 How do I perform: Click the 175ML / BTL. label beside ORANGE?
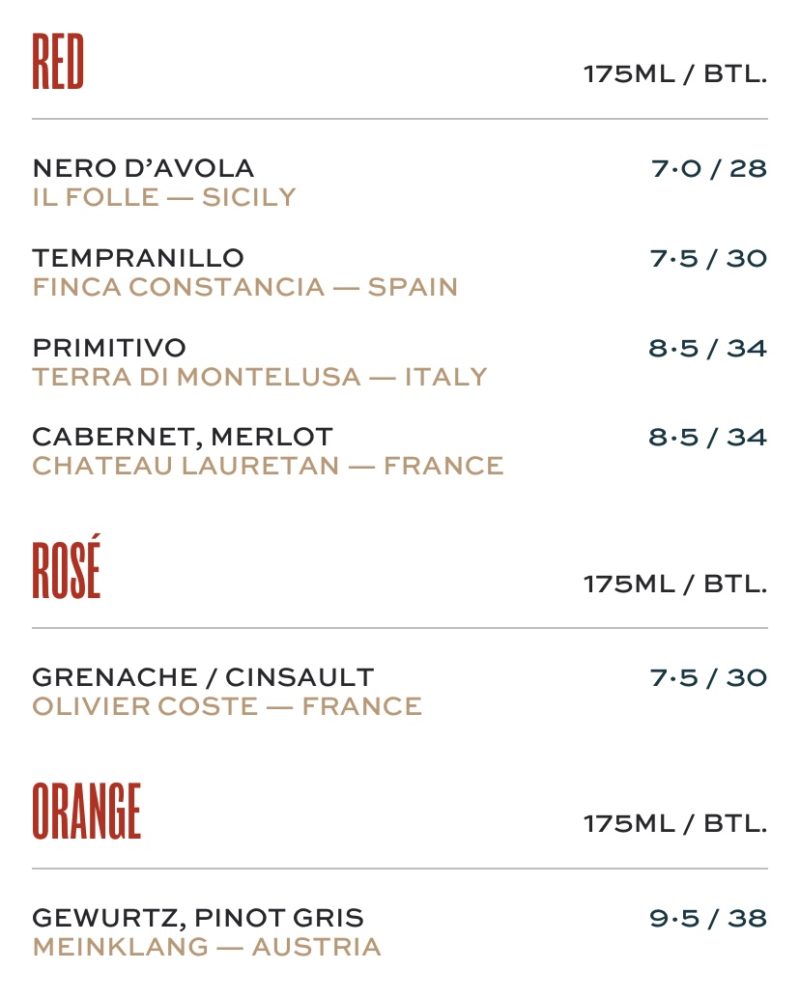click(675, 824)
